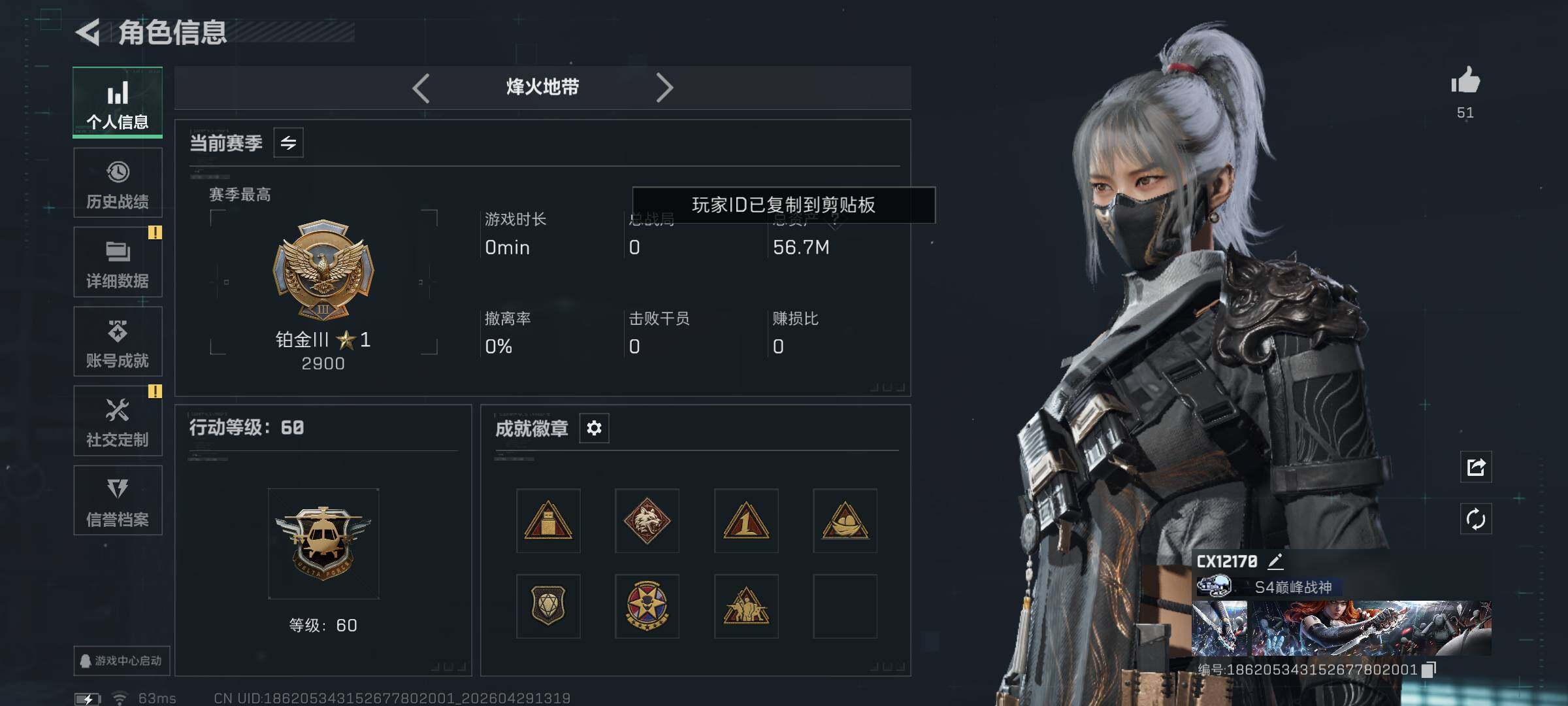
Task: Switch to the next game mode with the right chevron
Action: coord(664,88)
